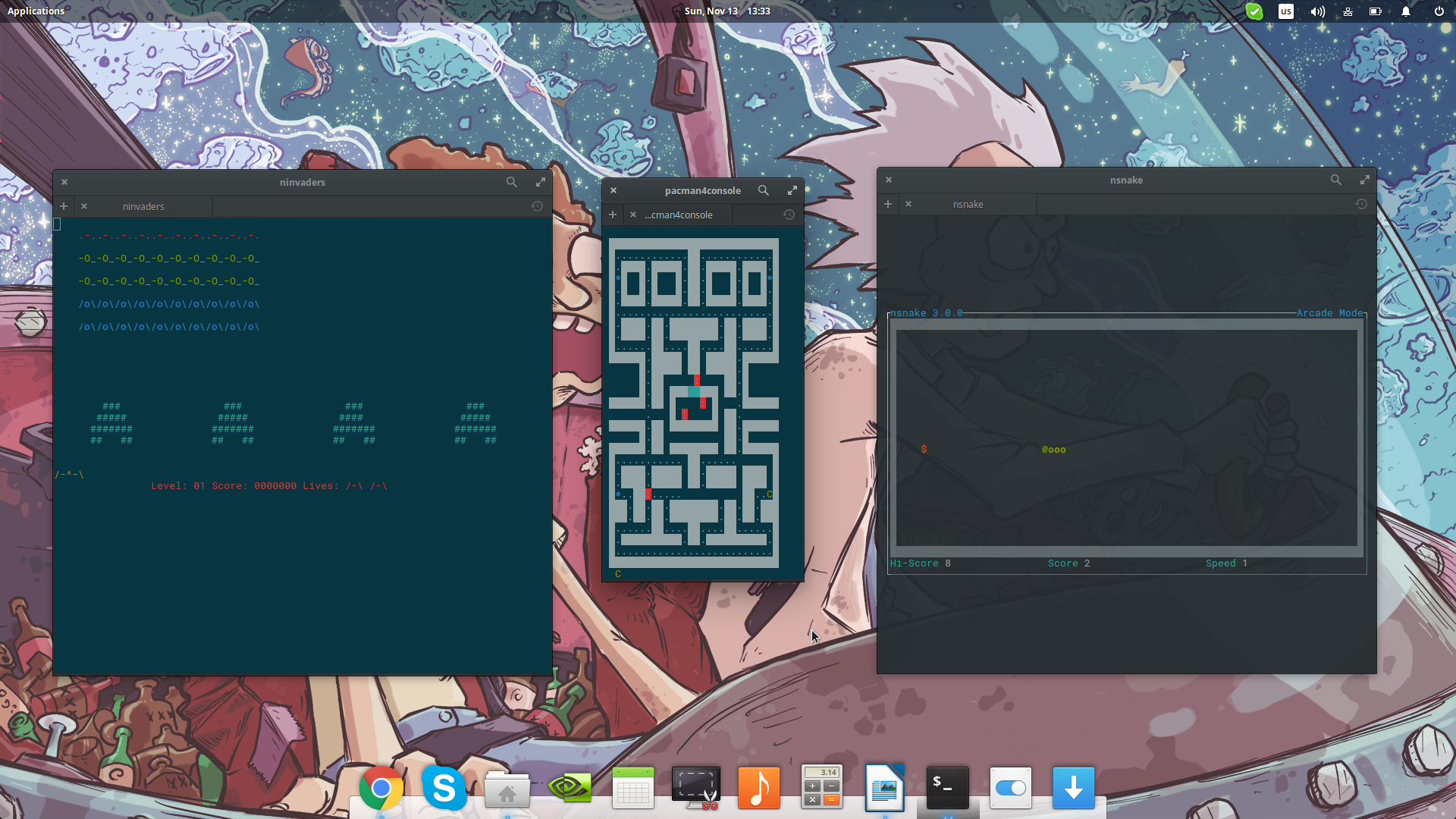
Task: Open search in ninvaders terminal window
Action: (512, 182)
